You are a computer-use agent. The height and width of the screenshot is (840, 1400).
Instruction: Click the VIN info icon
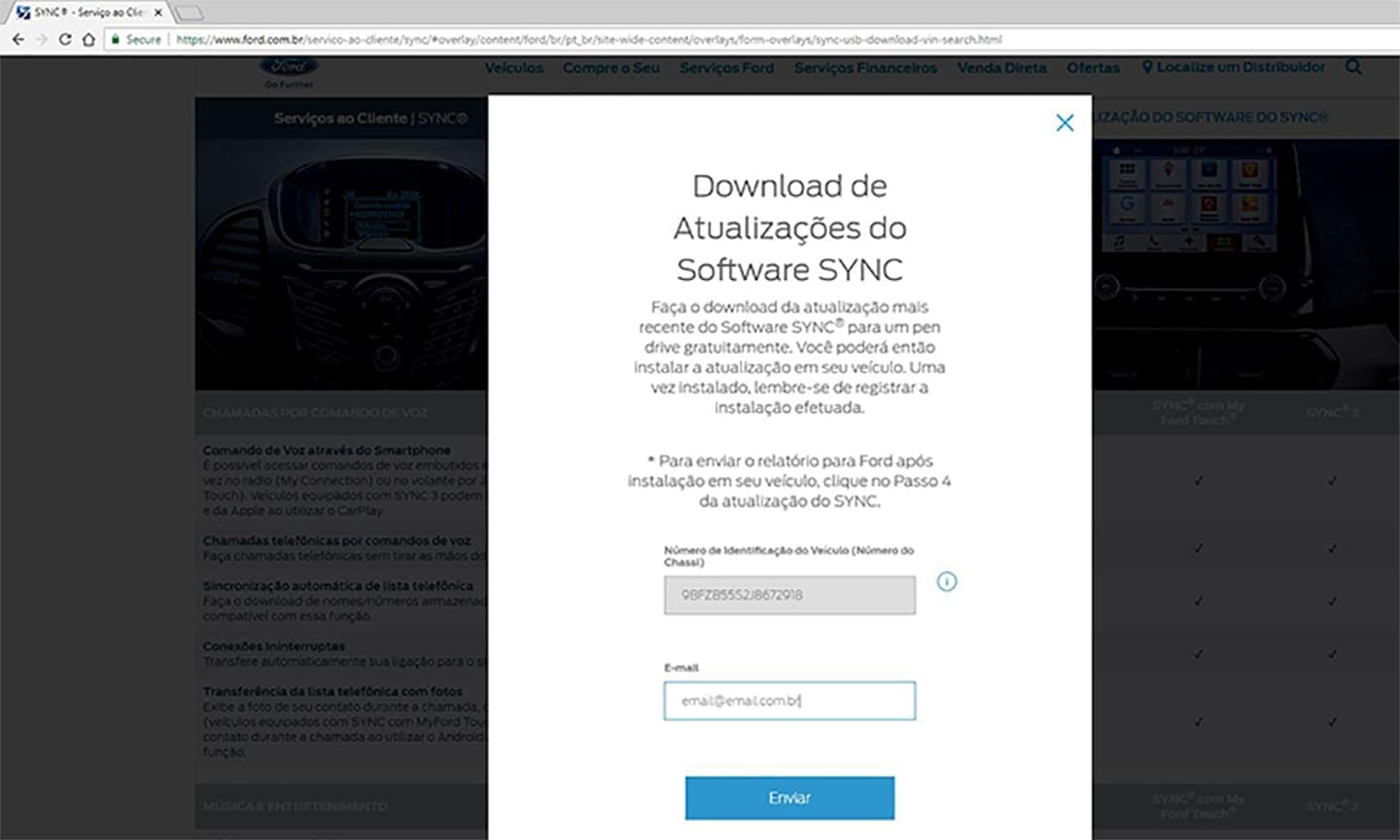click(946, 581)
